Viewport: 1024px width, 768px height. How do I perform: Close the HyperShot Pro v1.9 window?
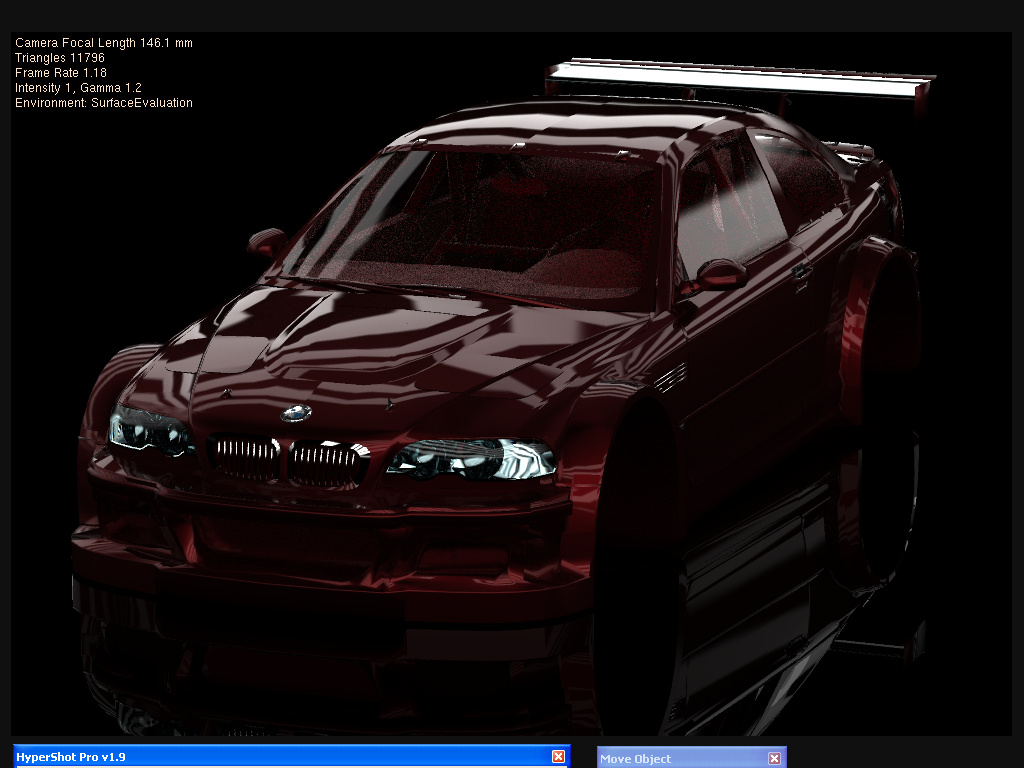pyautogui.click(x=558, y=756)
